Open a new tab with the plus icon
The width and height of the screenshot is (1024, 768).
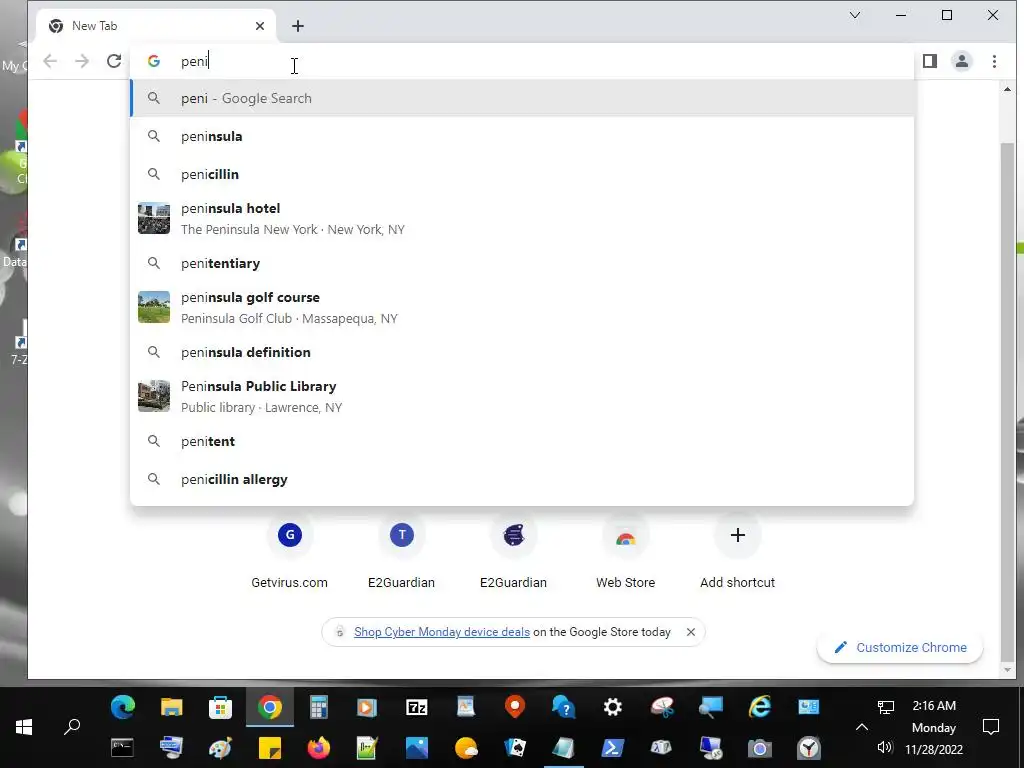pos(298,26)
